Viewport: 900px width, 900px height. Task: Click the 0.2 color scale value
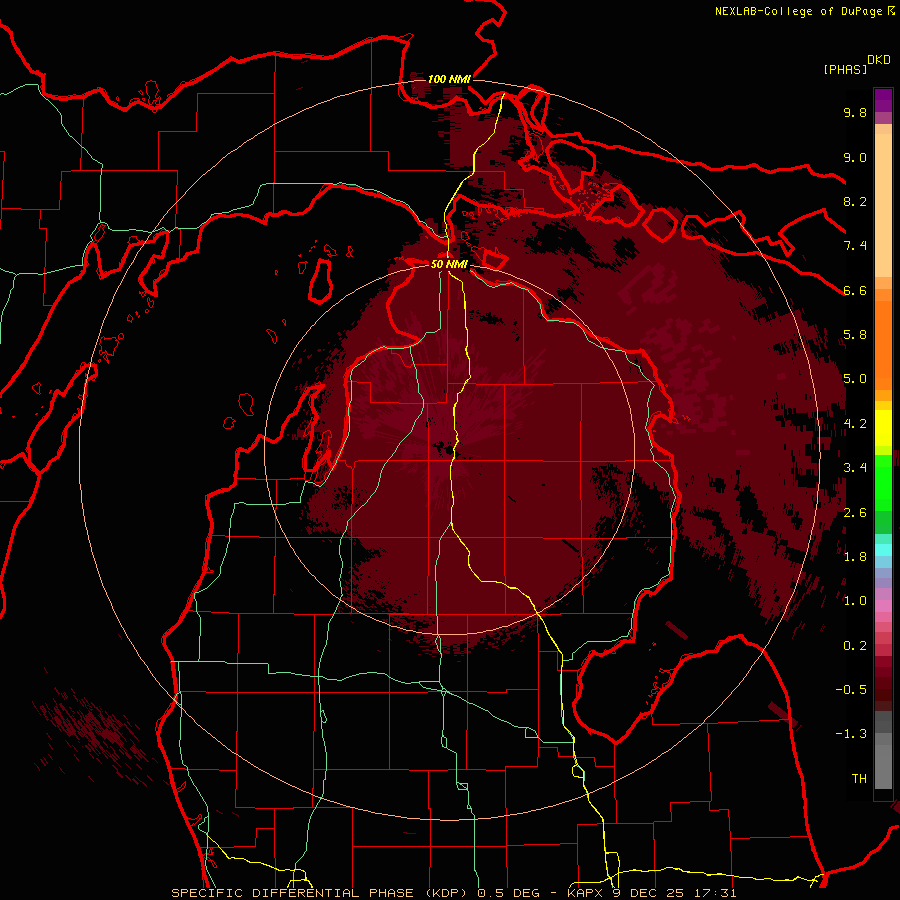[855, 646]
